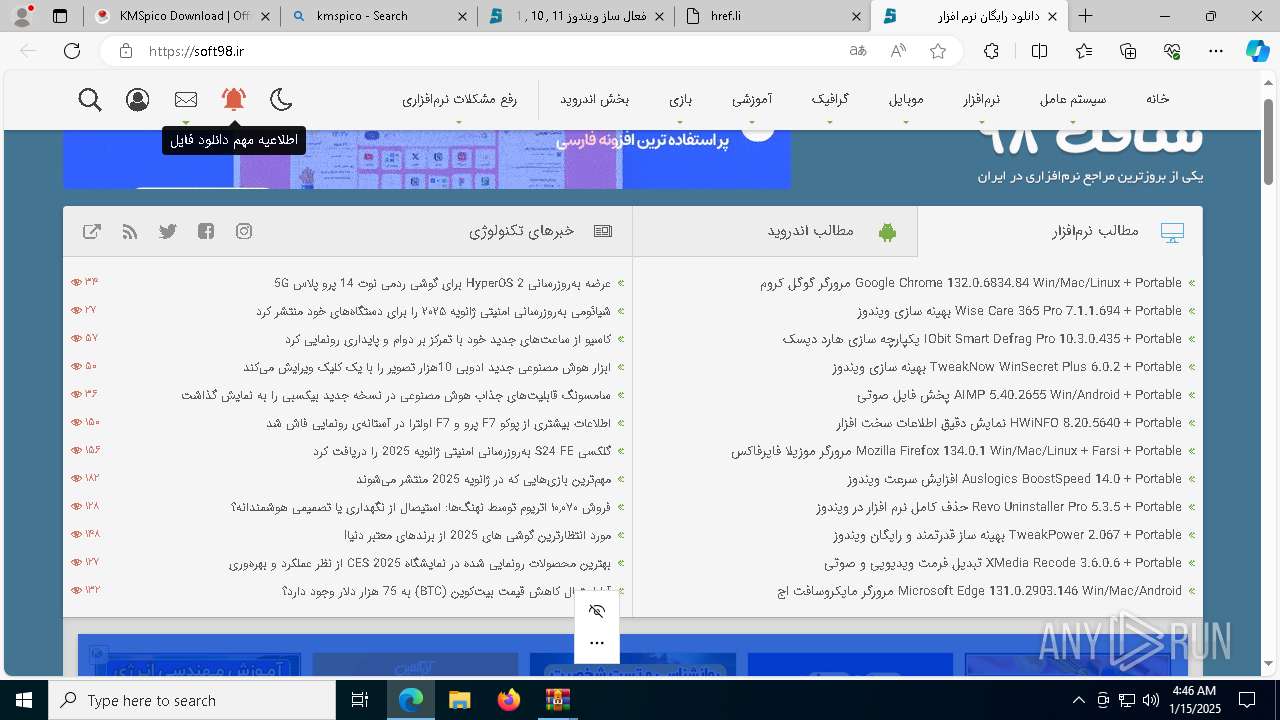The width and height of the screenshot is (1280, 720).
Task: Open Edge settings and more menu
Action: tap(1216, 51)
